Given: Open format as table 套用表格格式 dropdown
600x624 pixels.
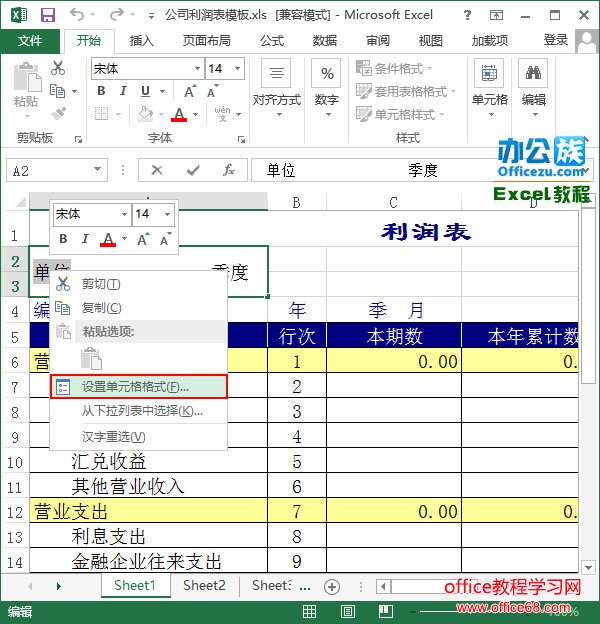Looking at the screenshot, I should pyautogui.click(x=406, y=91).
